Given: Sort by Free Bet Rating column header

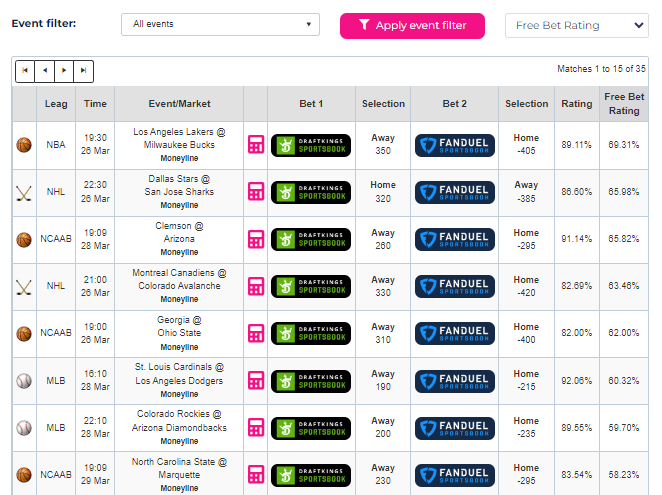Looking at the screenshot, I should (x=624, y=104).
